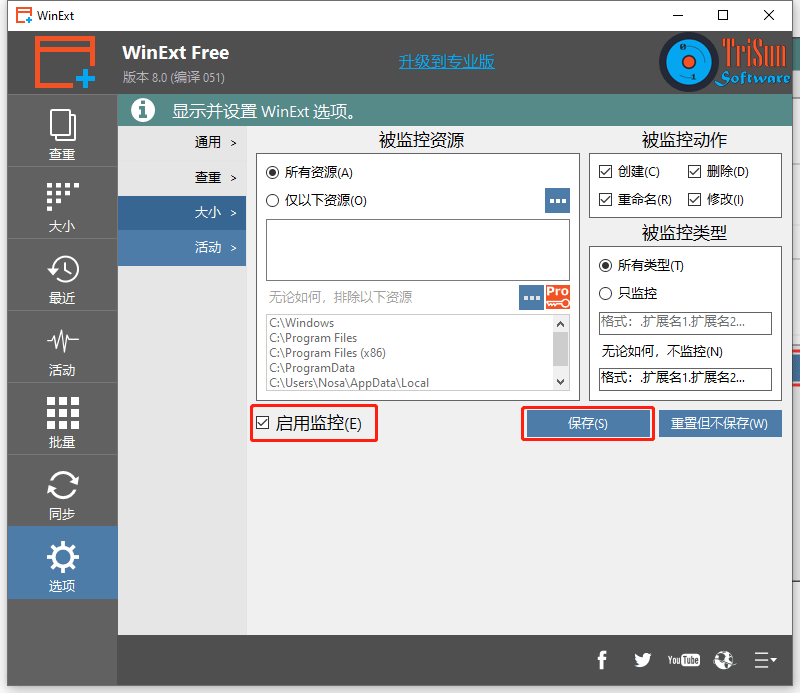
Task: Maximize the WinExt window
Action: (x=723, y=15)
